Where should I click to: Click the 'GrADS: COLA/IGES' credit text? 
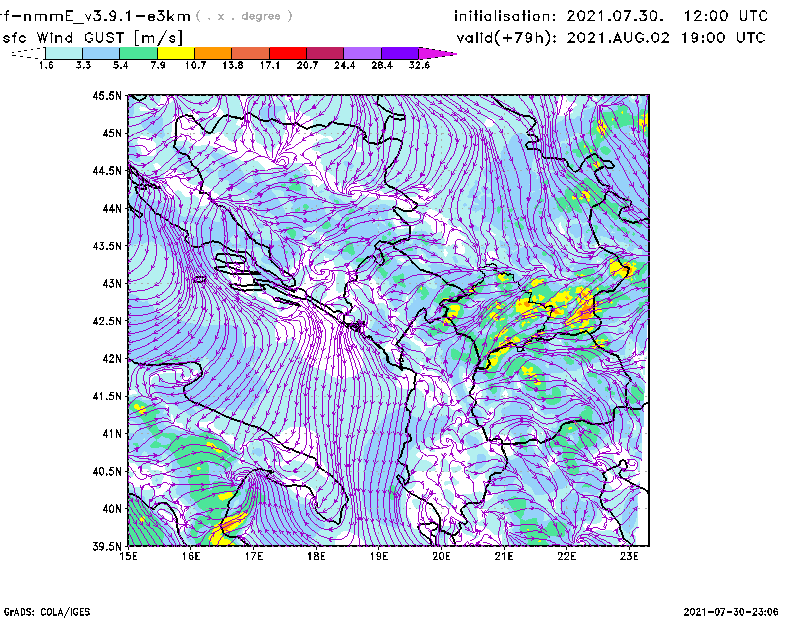[47, 612]
